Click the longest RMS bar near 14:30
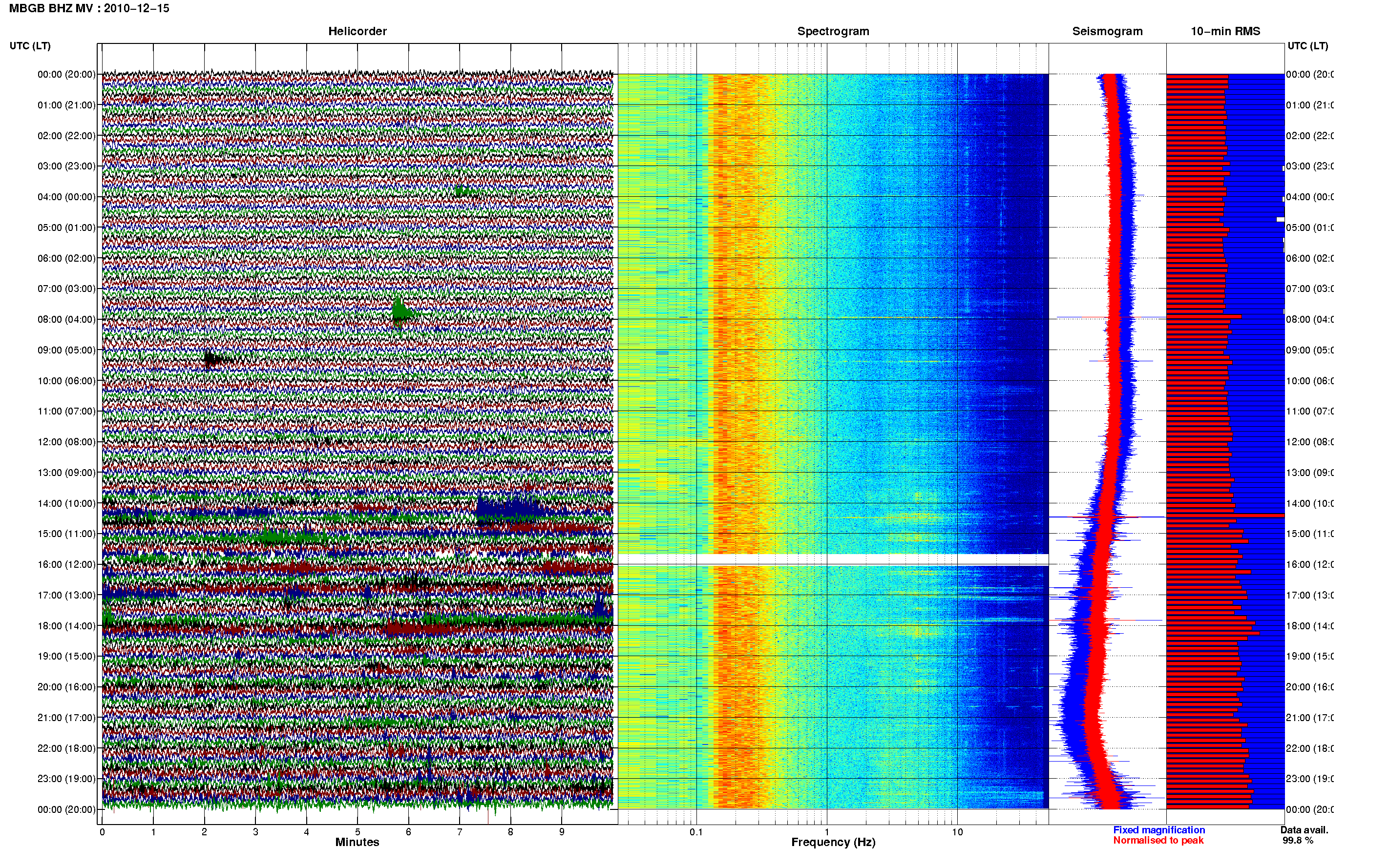 1225,516
